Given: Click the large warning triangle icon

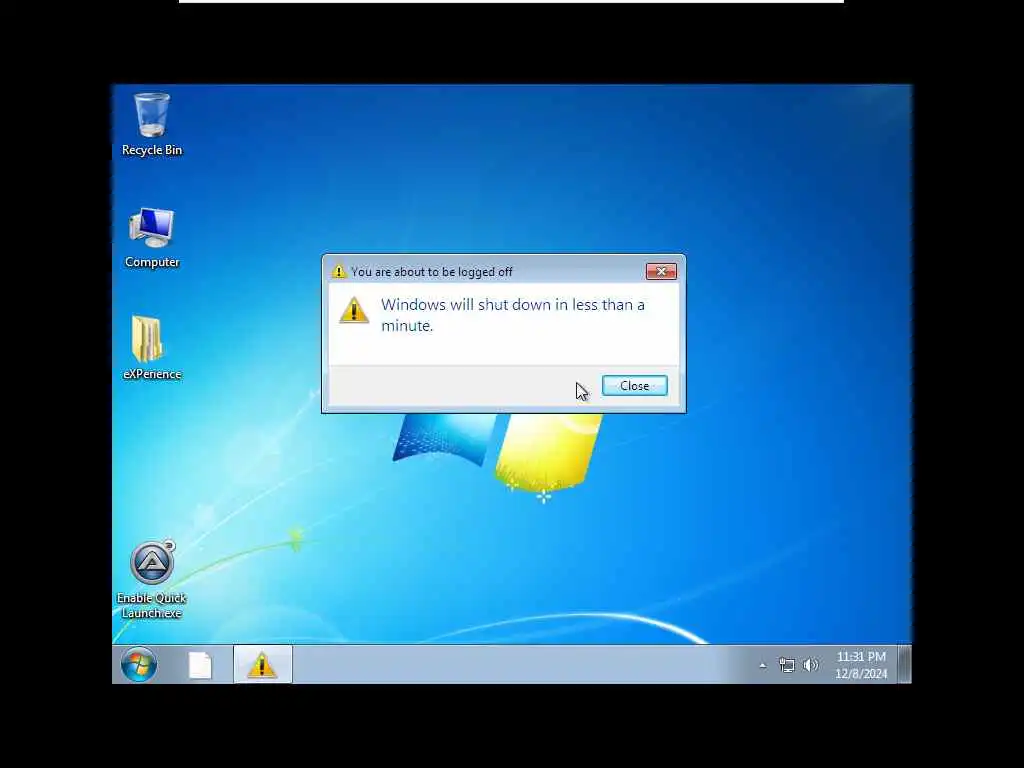Looking at the screenshot, I should (354, 310).
